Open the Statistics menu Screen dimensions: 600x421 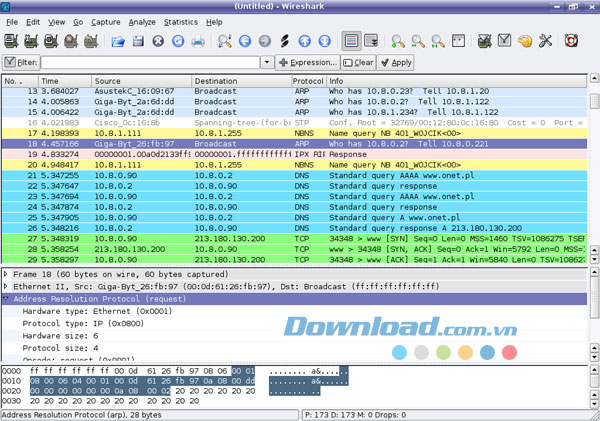(x=181, y=22)
